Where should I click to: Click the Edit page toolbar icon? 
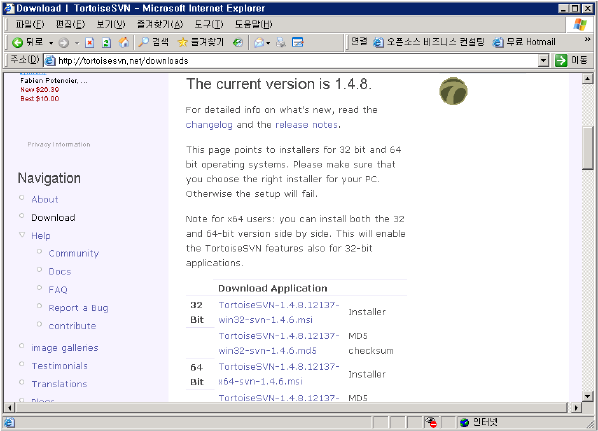tap(297, 42)
